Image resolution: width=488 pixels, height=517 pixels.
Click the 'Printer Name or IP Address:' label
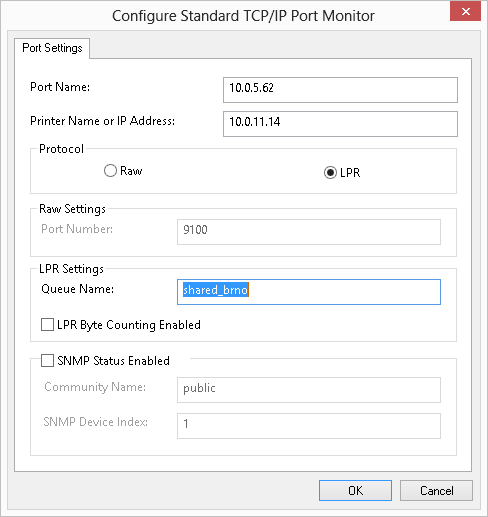coord(102,121)
